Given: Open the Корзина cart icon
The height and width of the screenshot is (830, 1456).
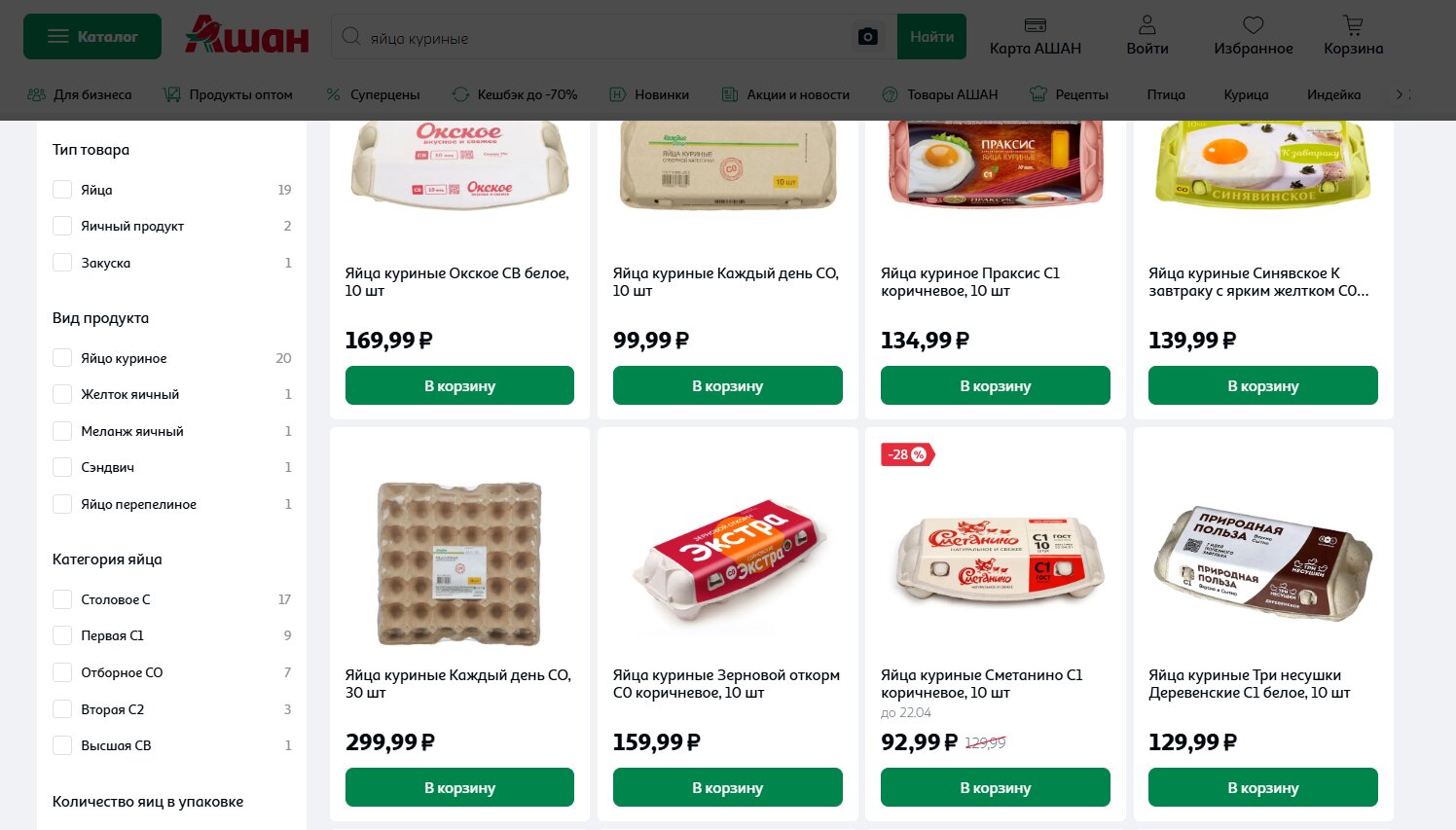Looking at the screenshot, I should click(x=1353, y=25).
